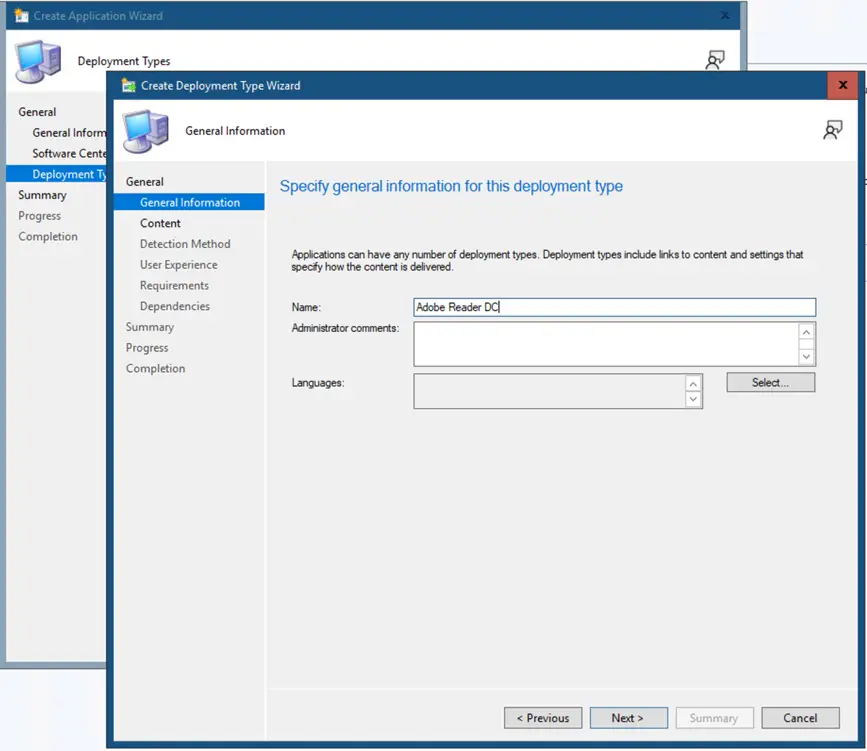Click the 'General Information' header text beside computer icon
This screenshot has width=867, height=751.
coord(235,131)
